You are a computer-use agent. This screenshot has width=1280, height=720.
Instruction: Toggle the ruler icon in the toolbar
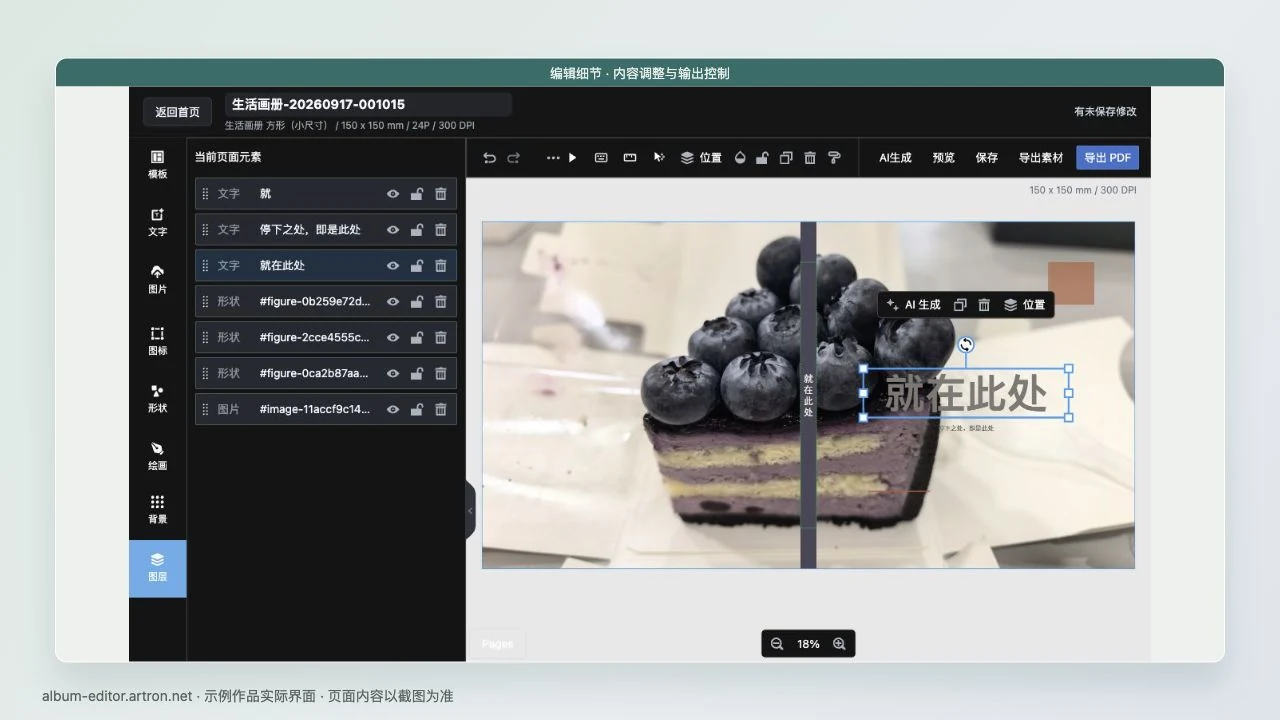point(630,158)
